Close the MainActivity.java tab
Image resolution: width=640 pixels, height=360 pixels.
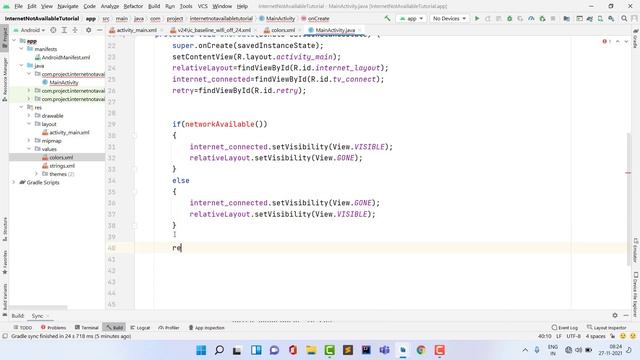click(x=360, y=30)
